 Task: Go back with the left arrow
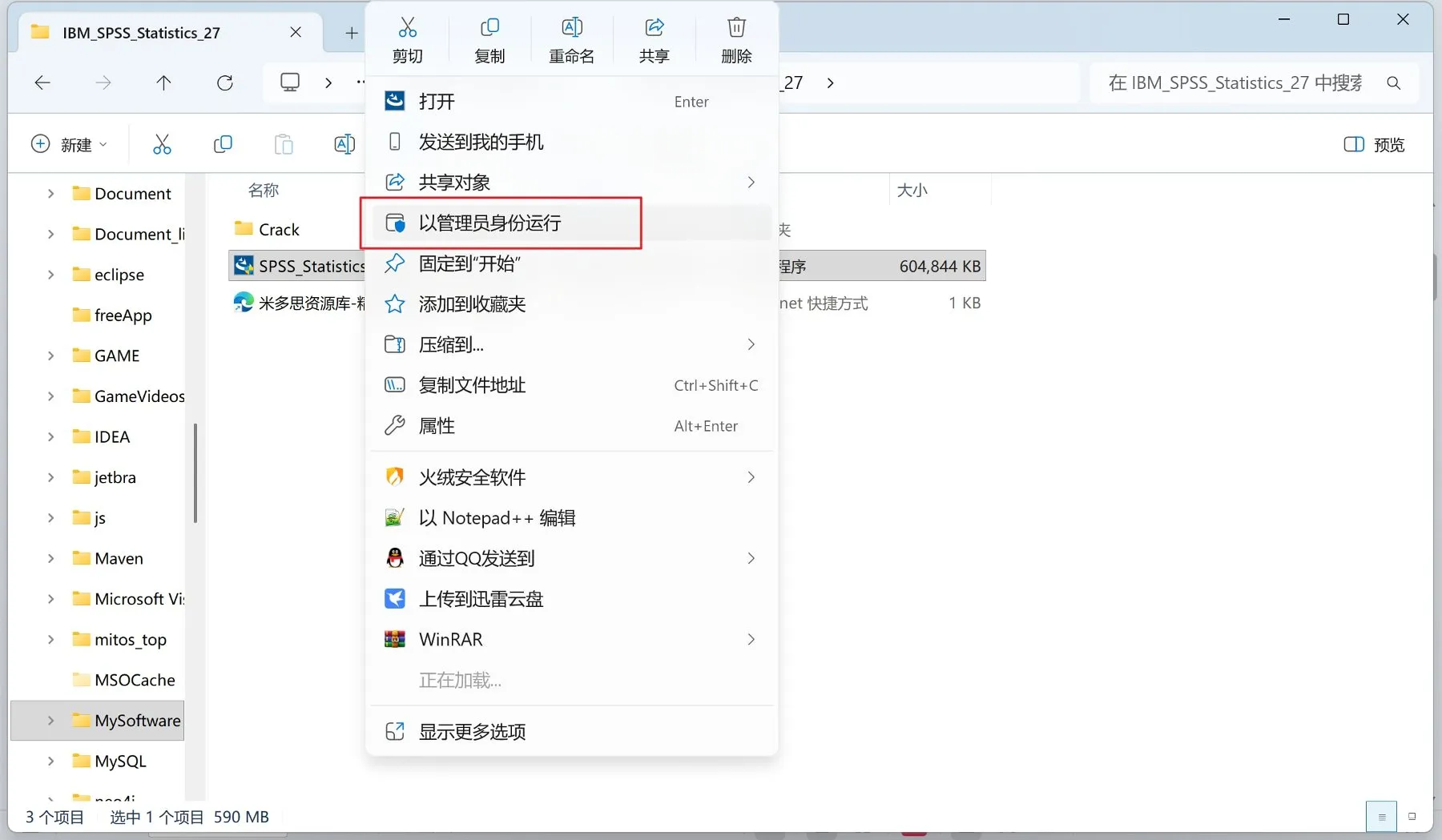coord(42,82)
